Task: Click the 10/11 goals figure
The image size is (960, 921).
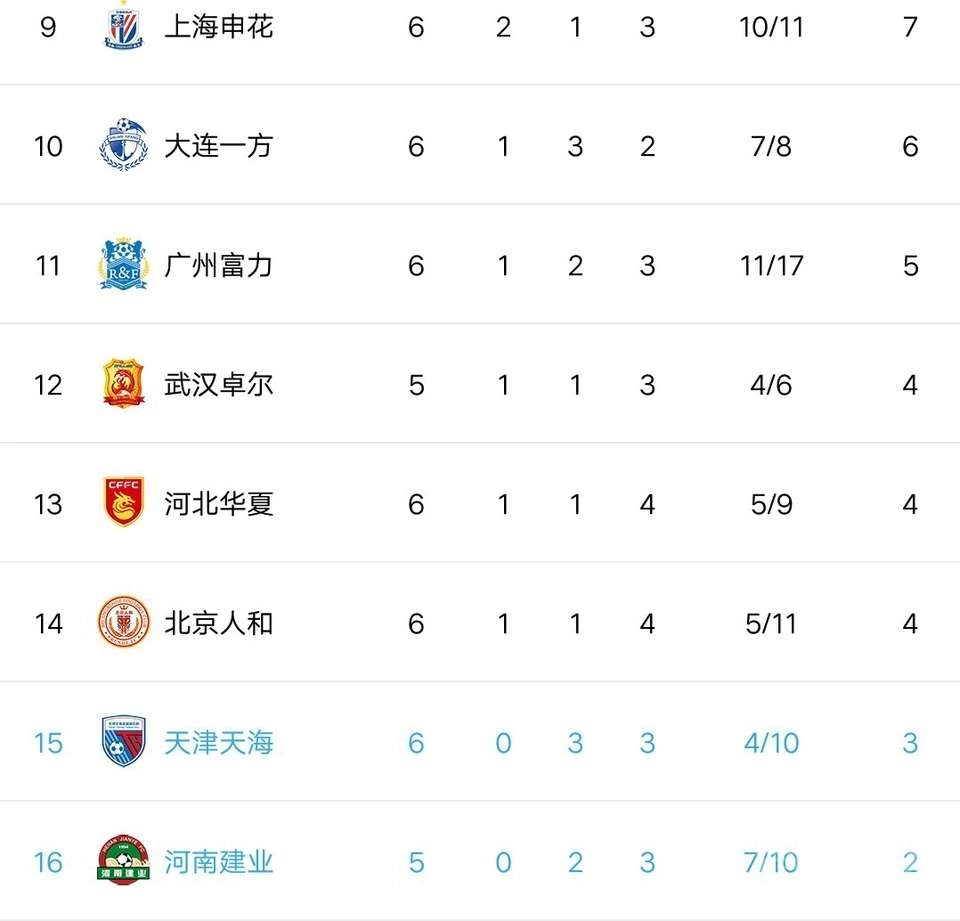Action: tap(771, 27)
